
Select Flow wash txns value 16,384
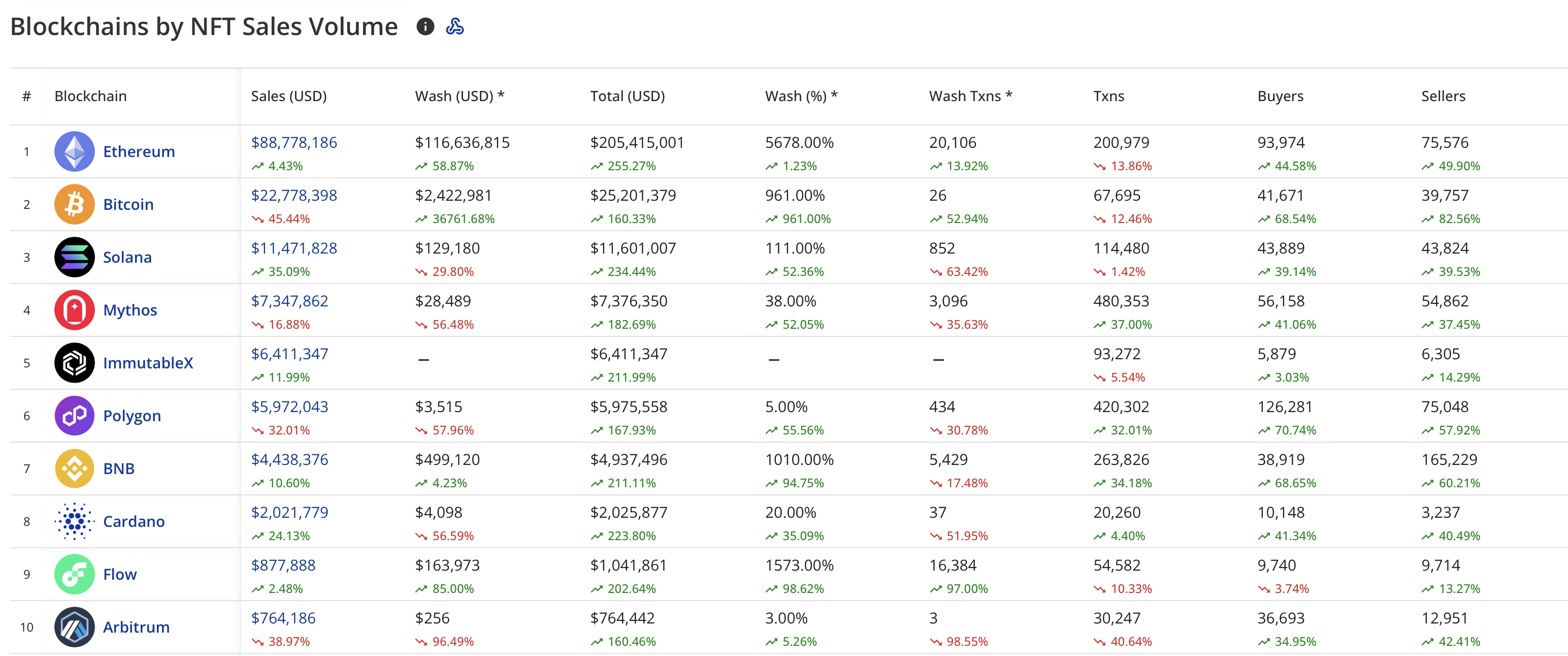(x=953, y=565)
